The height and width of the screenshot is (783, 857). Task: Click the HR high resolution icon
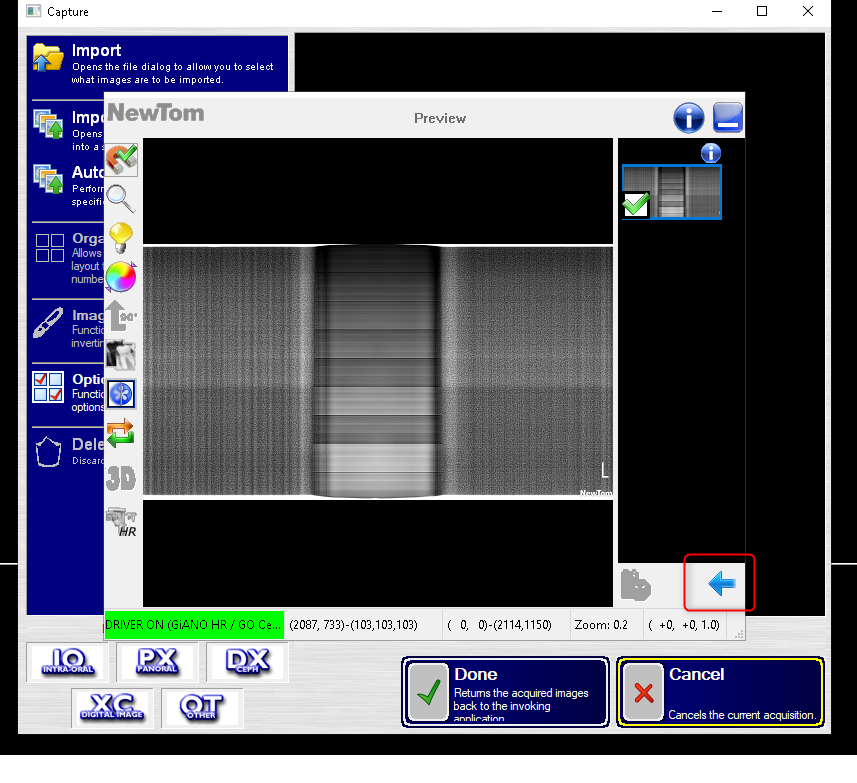pos(121,522)
